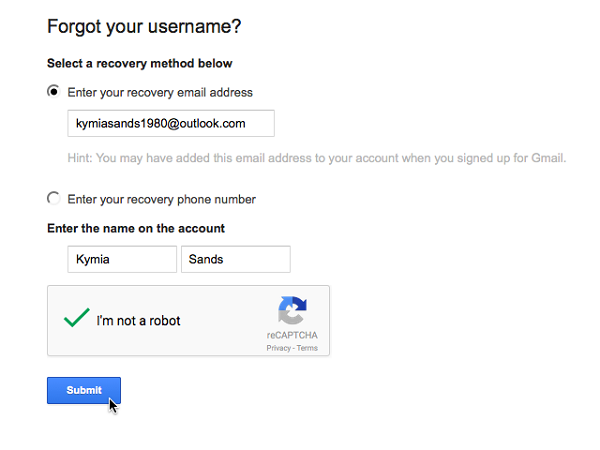
Task: Click the word "Hint:" below the email field
Action: point(82,157)
